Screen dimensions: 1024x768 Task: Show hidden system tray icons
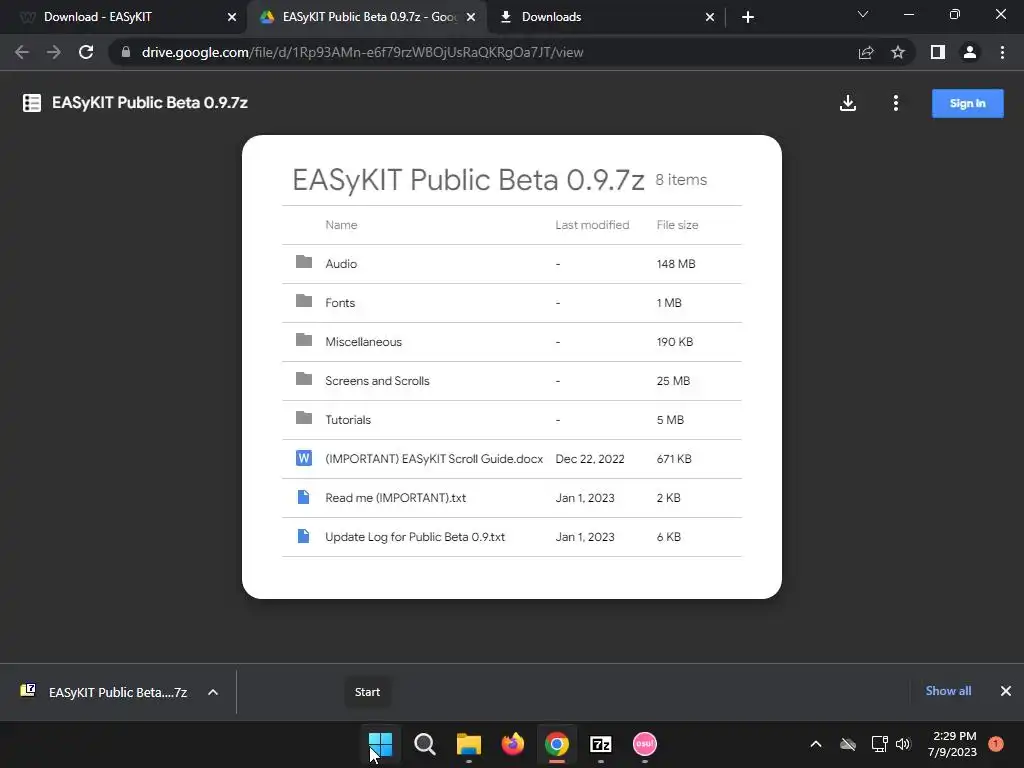pyautogui.click(x=816, y=744)
